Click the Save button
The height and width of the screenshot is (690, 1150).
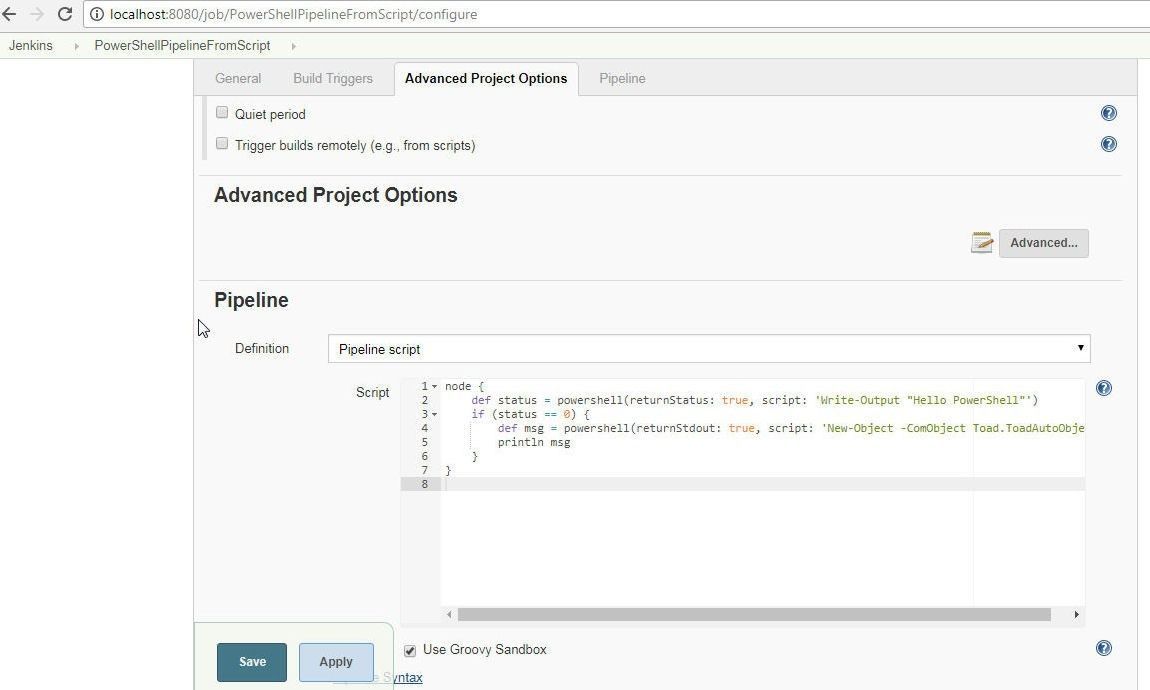pos(252,661)
